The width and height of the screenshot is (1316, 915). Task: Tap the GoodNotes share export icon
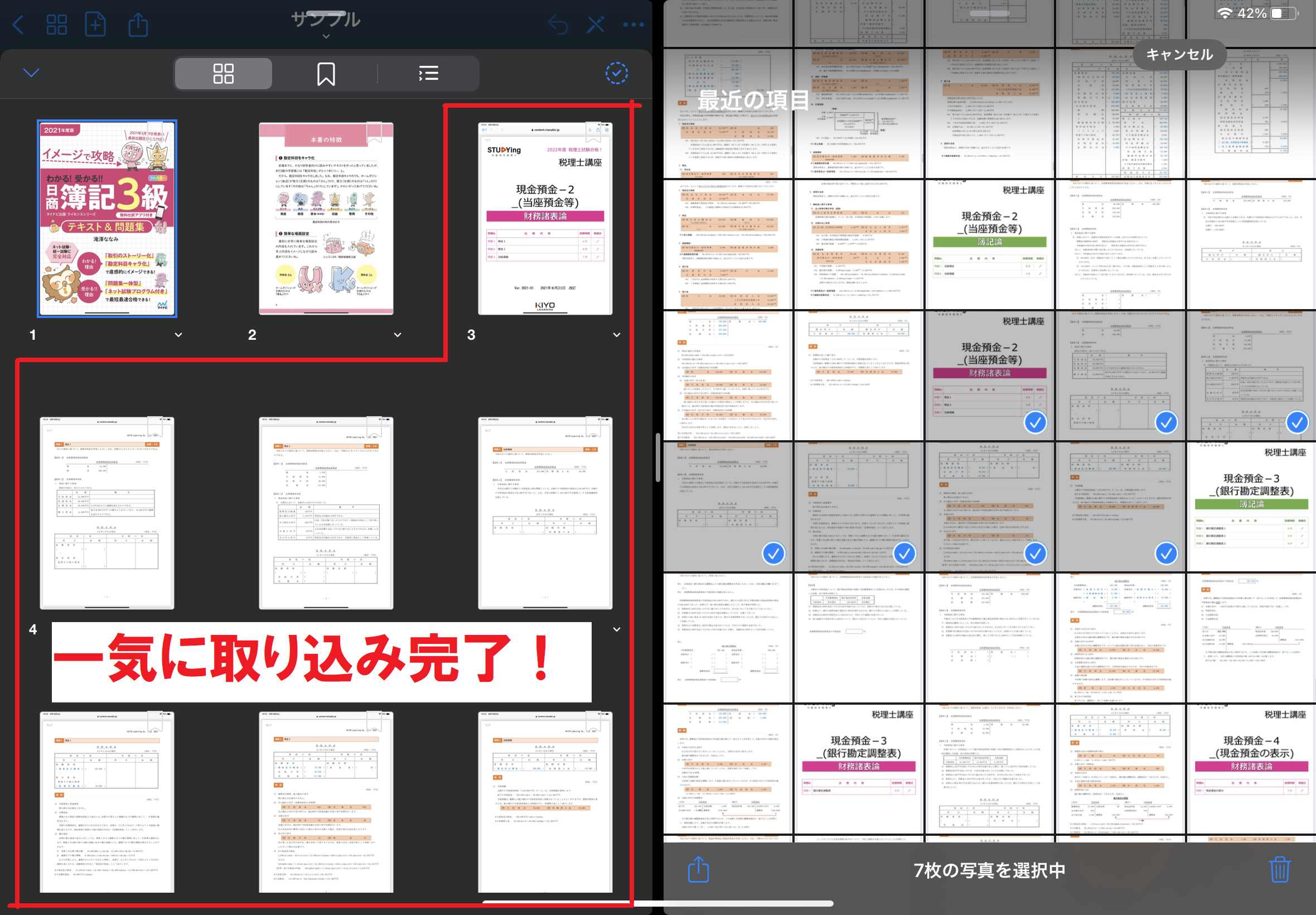point(138,25)
